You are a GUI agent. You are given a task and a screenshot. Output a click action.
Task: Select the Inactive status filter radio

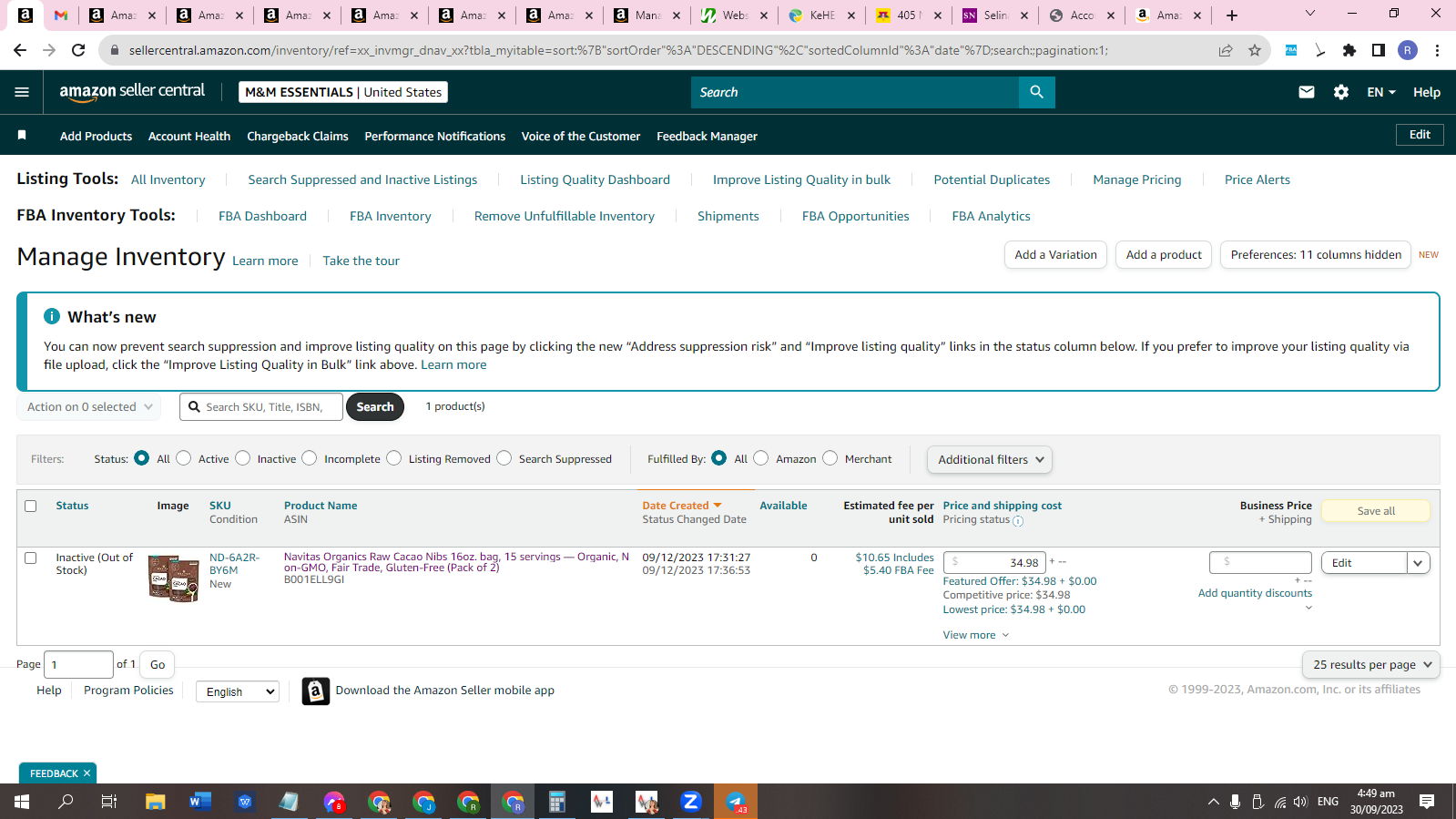coord(243,458)
